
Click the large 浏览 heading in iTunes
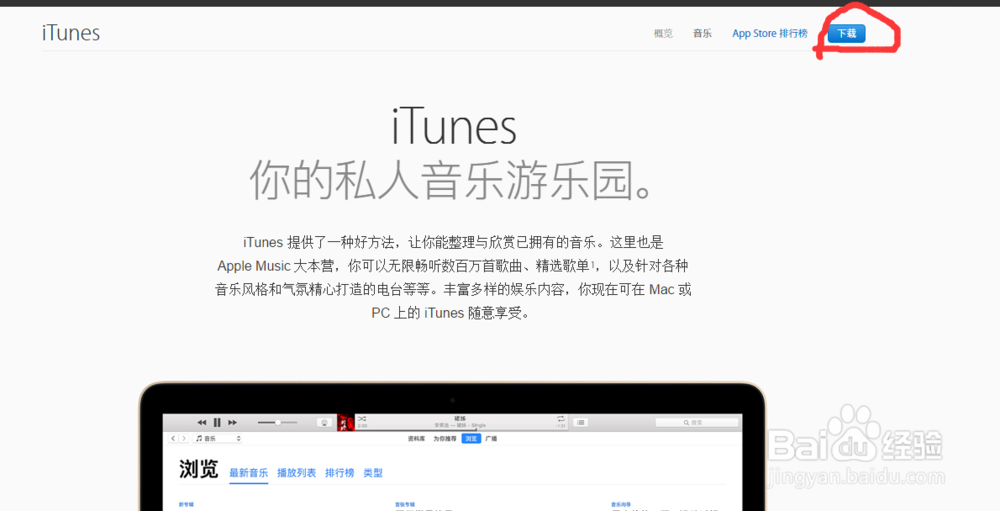[199, 470]
